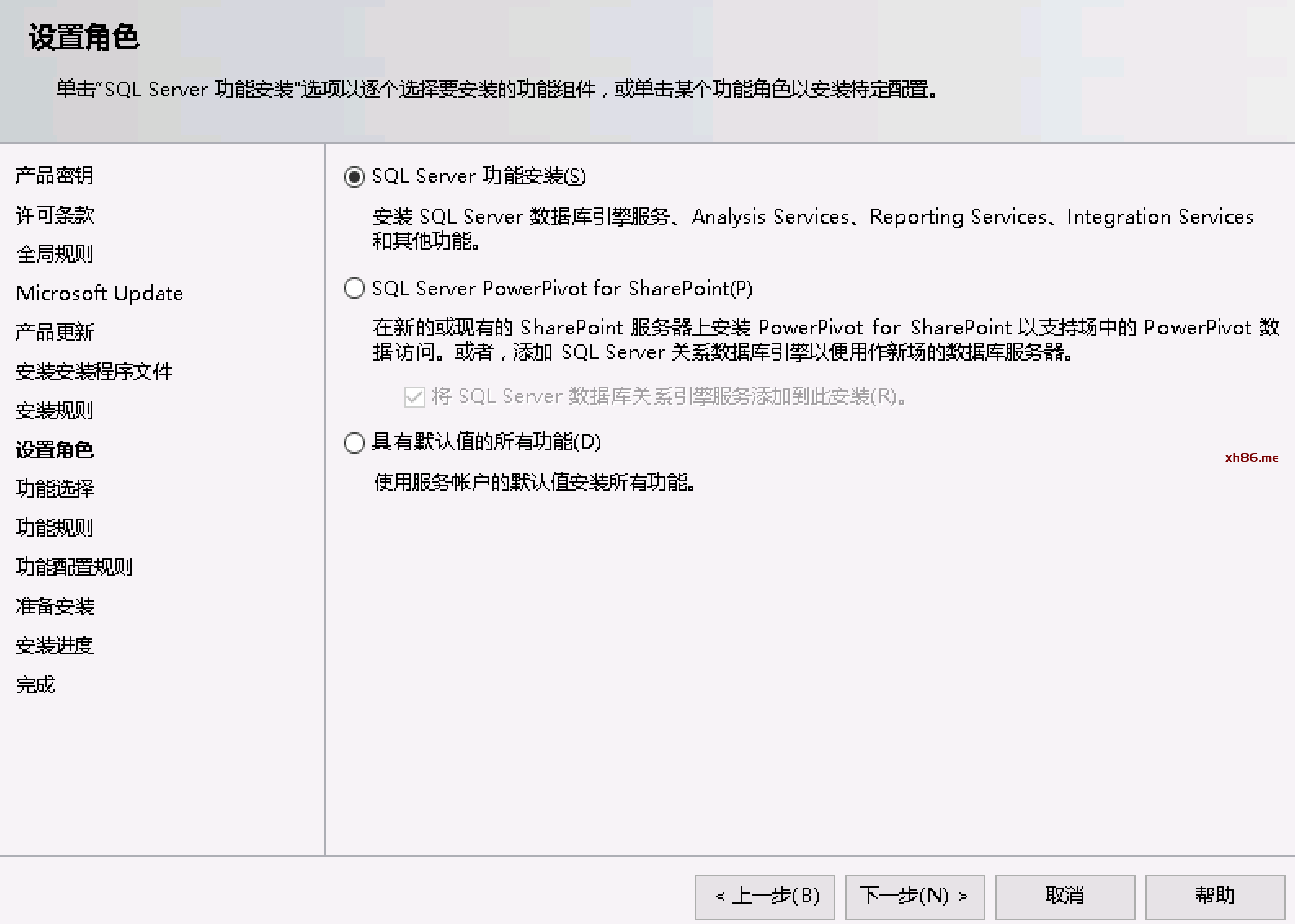
Task: Click 安装进度 sidebar step
Action: pos(54,646)
